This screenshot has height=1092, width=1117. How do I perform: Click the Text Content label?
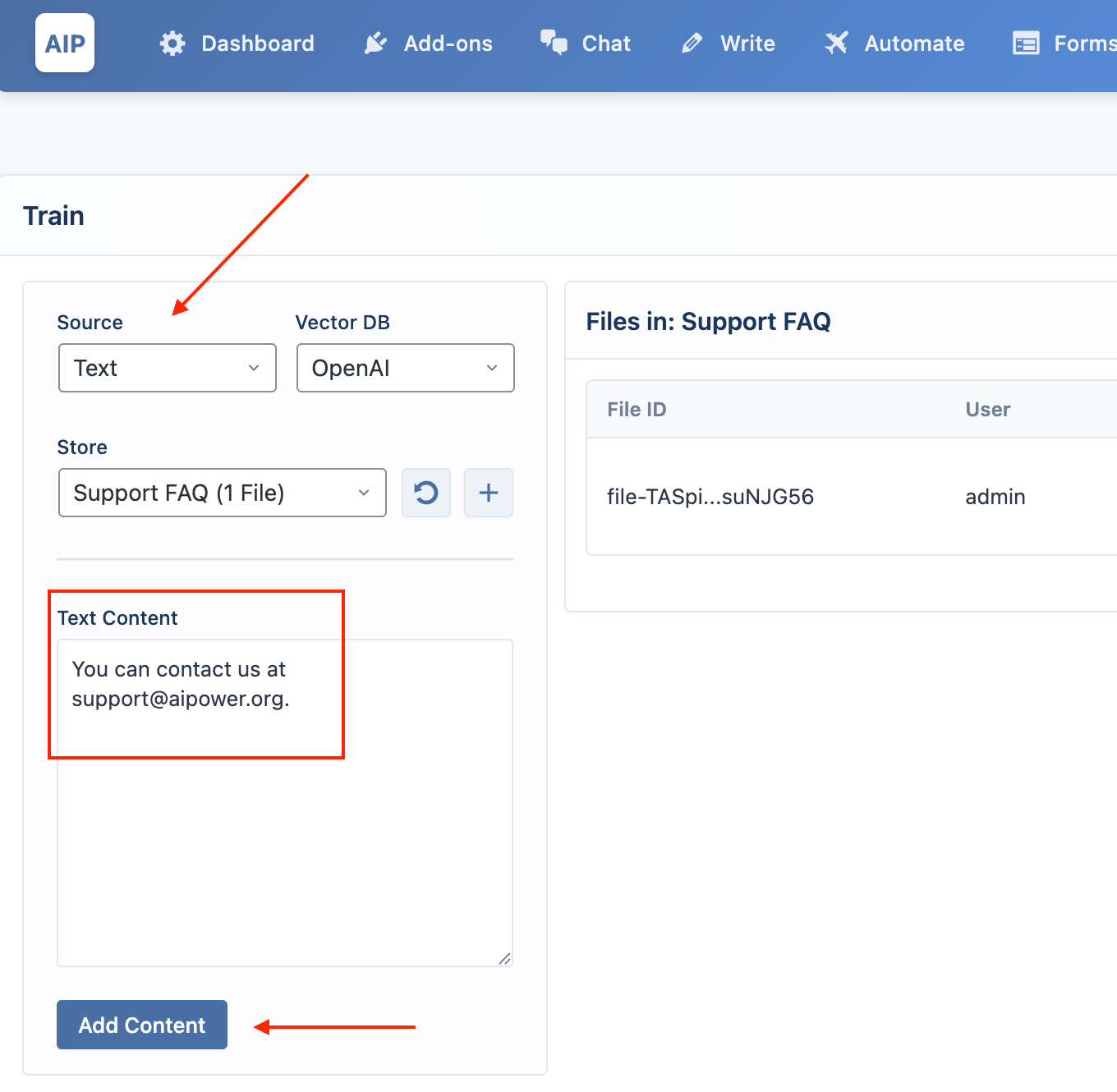point(117,618)
